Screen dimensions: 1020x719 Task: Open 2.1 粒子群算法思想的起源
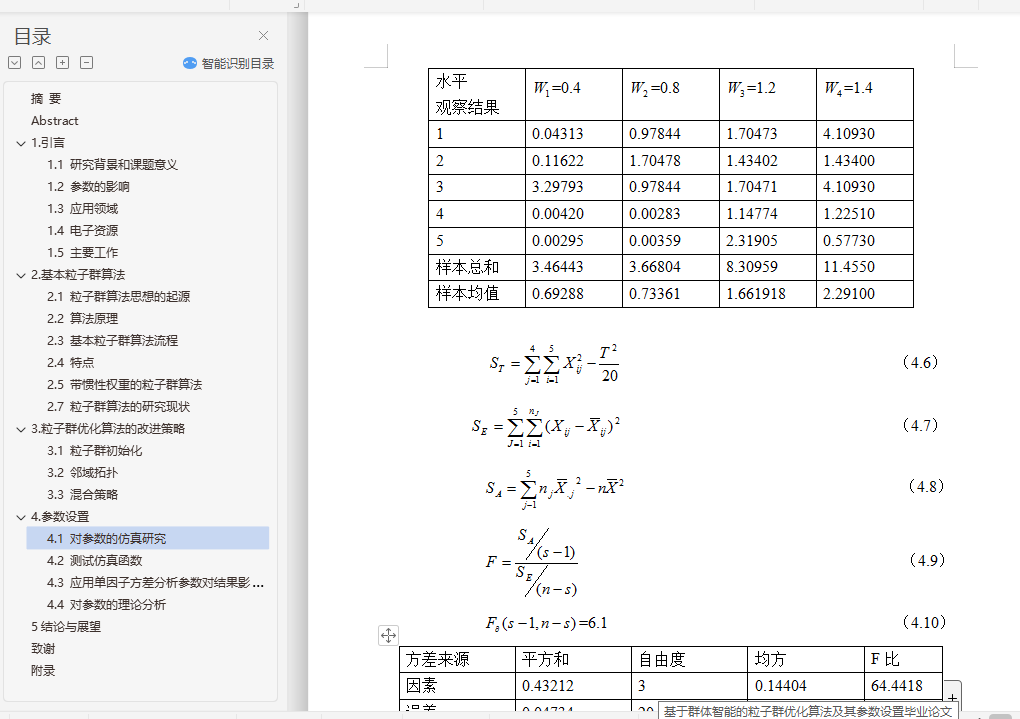[x=118, y=297]
